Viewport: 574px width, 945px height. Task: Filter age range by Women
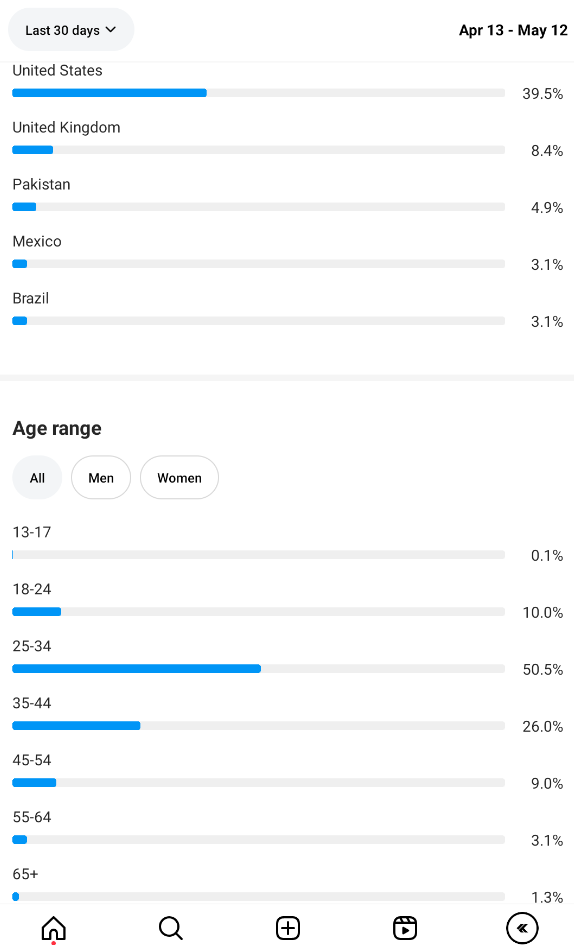[179, 478]
